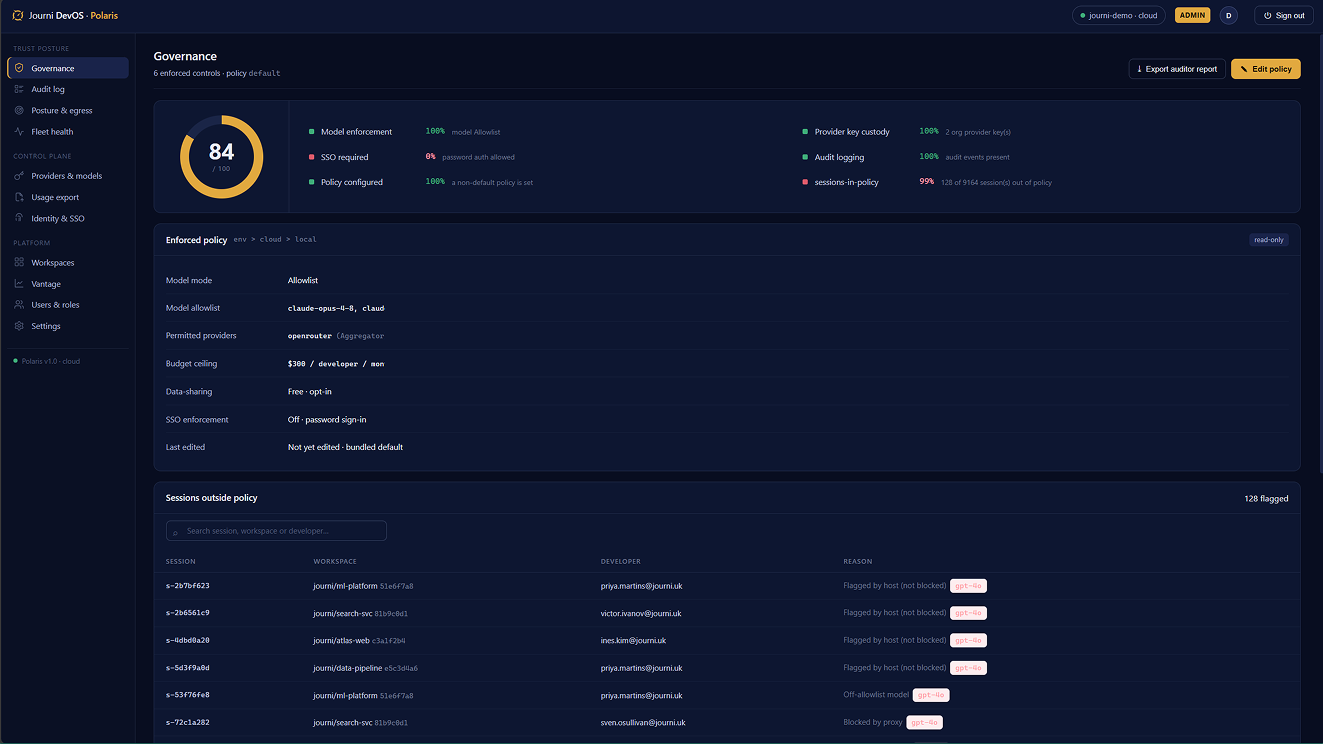Click Polaris v1.0 cloud status text
The image size is (1323, 744).
tap(51, 361)
